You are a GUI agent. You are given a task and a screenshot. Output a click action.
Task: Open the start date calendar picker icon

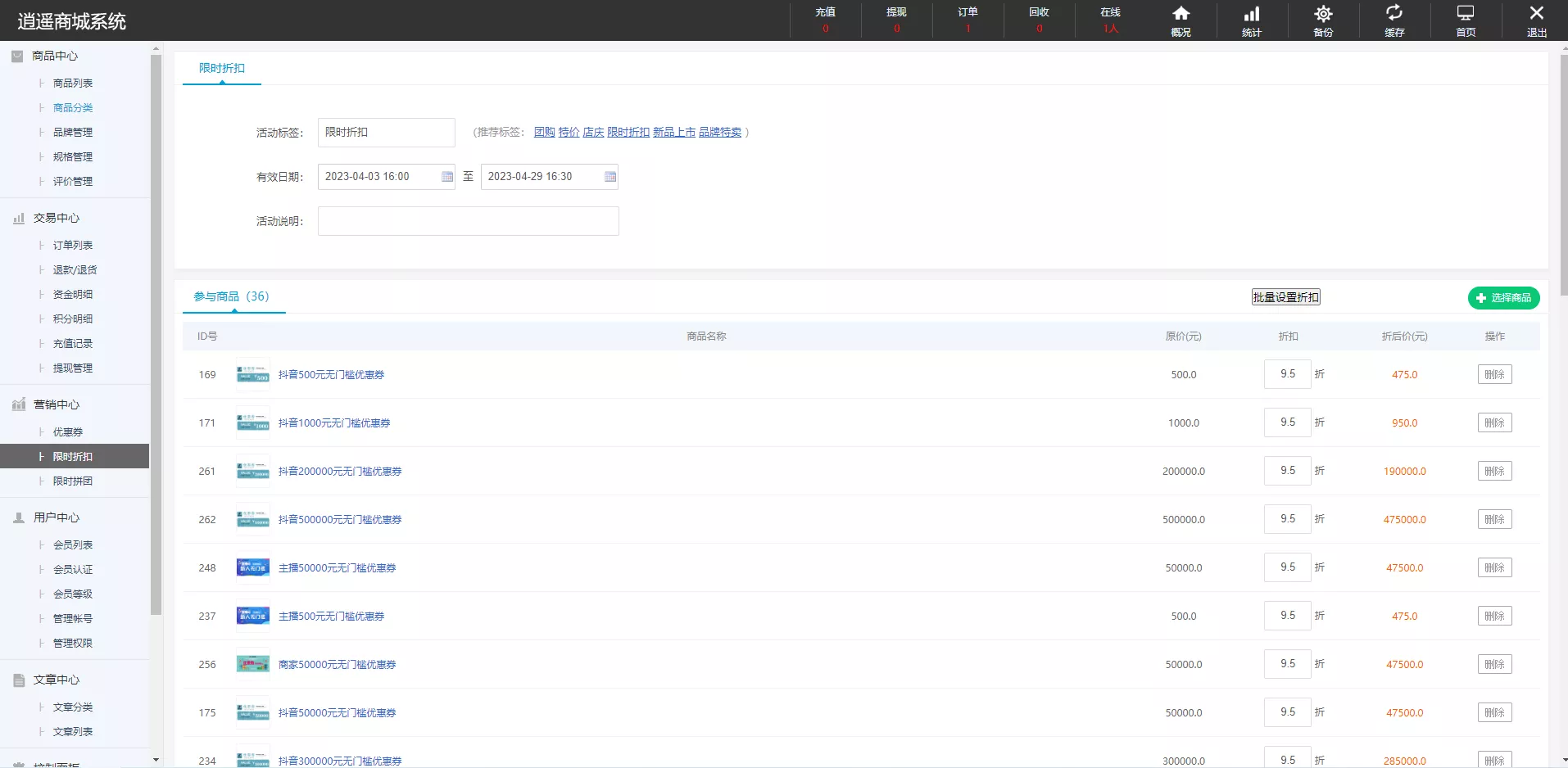[446, 177]
